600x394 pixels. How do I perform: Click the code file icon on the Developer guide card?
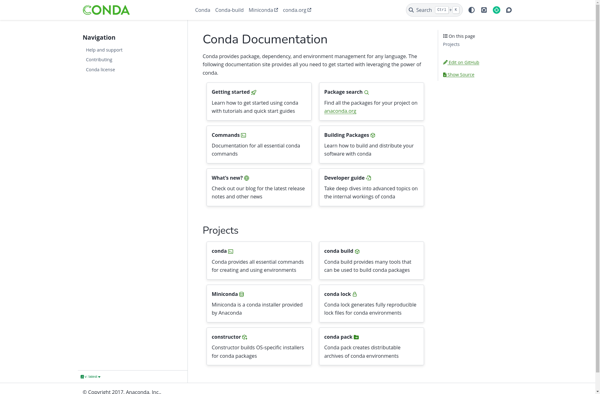point(369,178)
